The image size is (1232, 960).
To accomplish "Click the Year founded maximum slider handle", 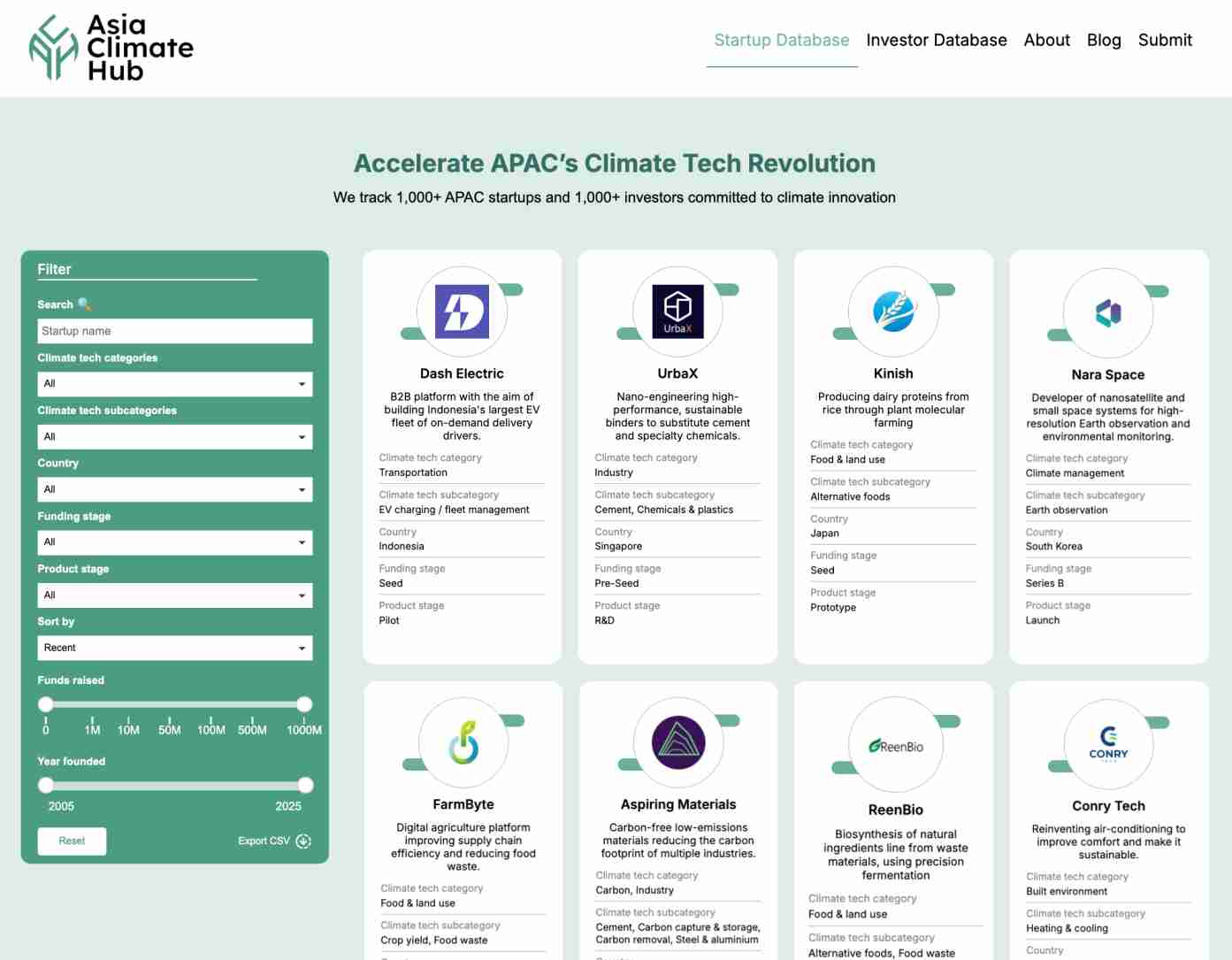I will 305,785.
